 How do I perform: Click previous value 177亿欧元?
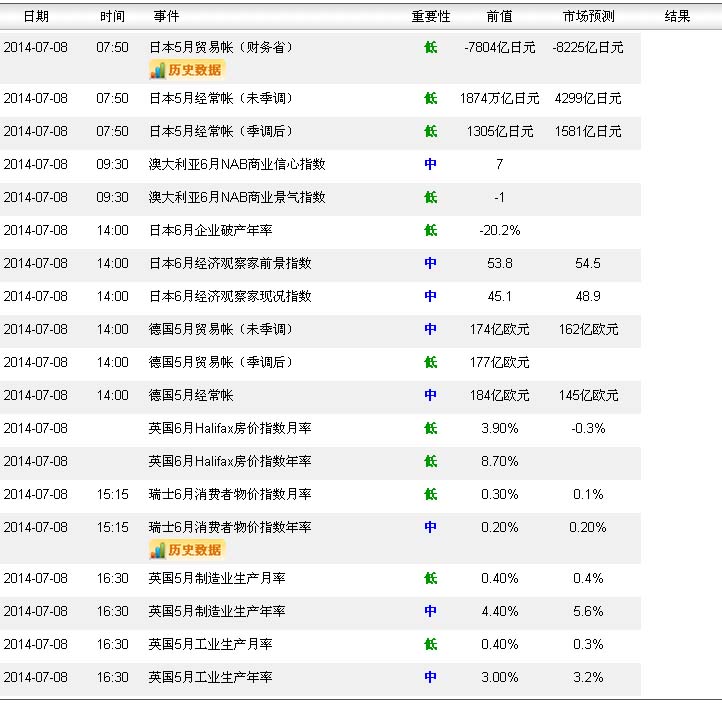tap(500, 362)
